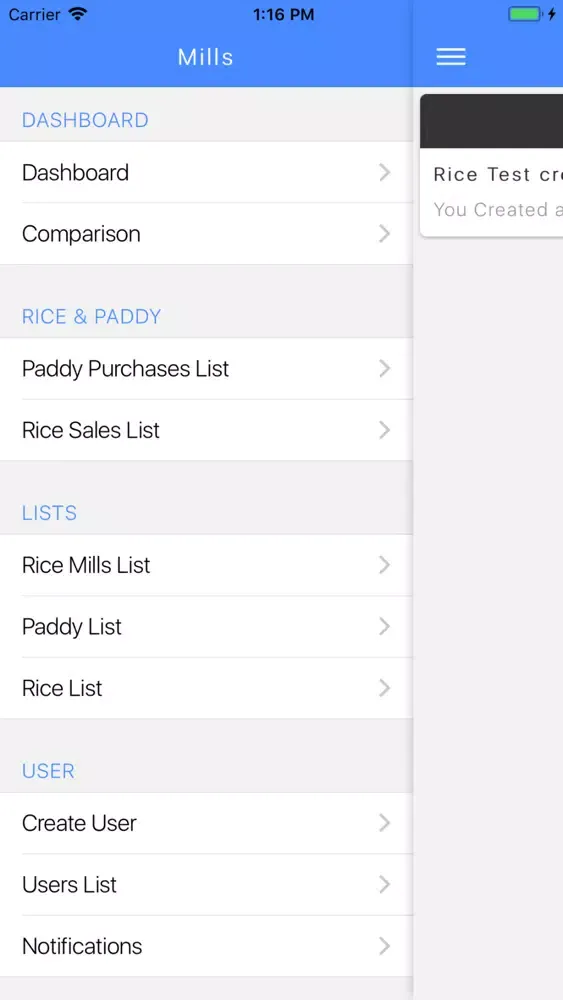Select Comparison from the menu
Screen dimensions: 563x1000
(207, 233)
